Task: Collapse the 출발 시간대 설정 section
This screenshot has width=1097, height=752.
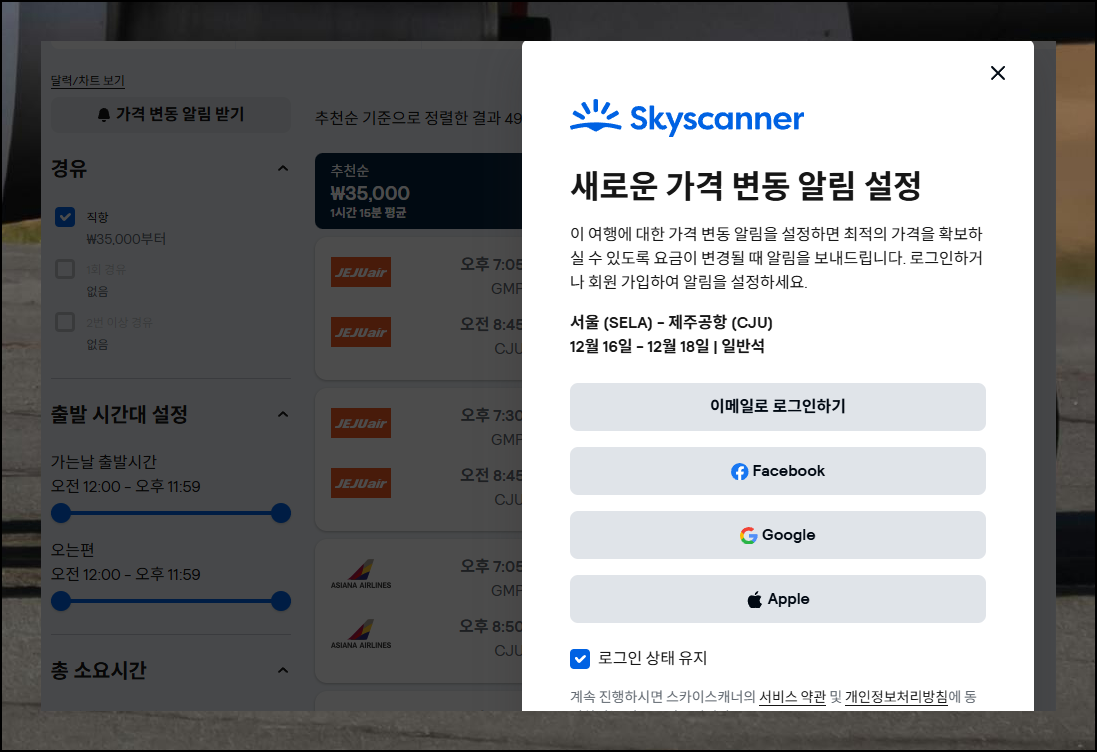Action: point(283,414)
